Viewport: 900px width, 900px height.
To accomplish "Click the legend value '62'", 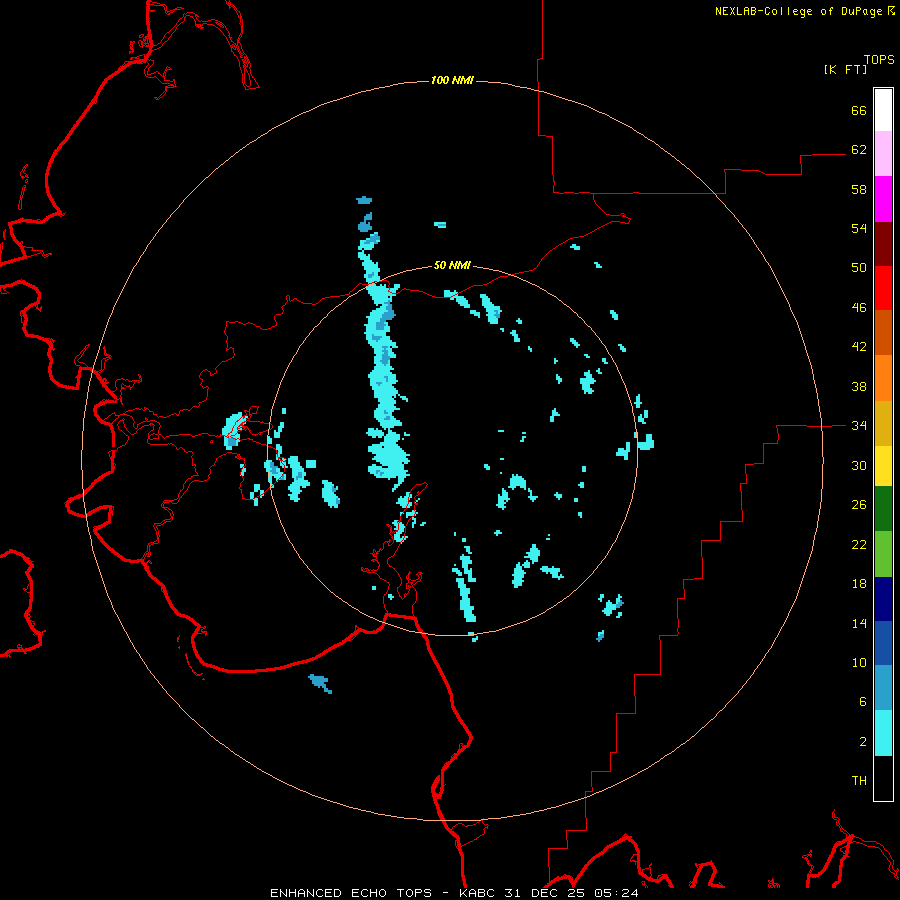I will (859, 150).
